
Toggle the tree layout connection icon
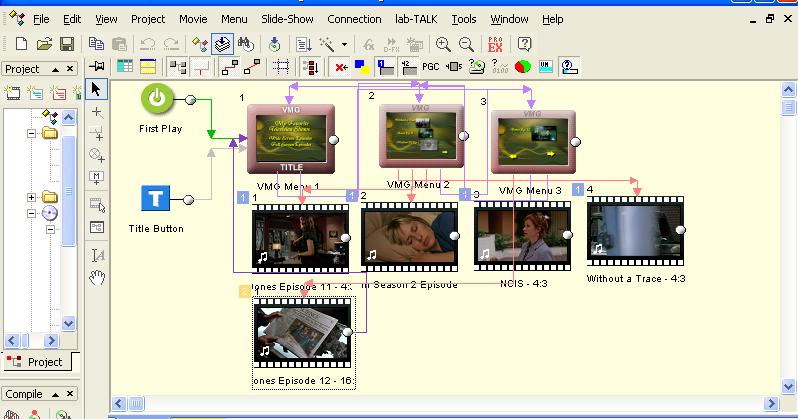click(x=178, y=67)
